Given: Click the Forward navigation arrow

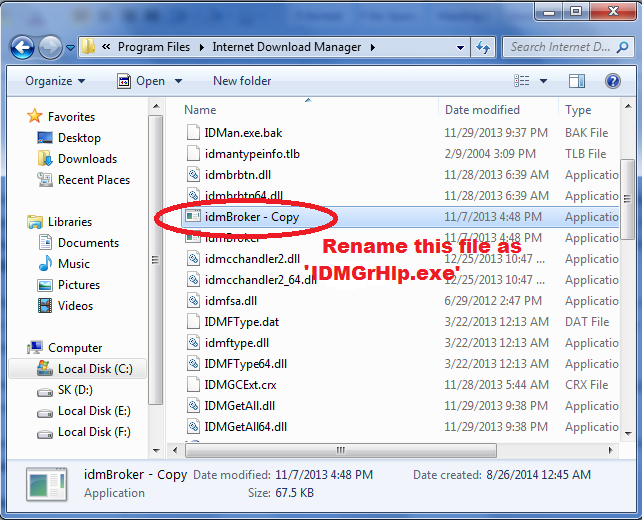Looking at the screenshot, I should tap(50, 47).
